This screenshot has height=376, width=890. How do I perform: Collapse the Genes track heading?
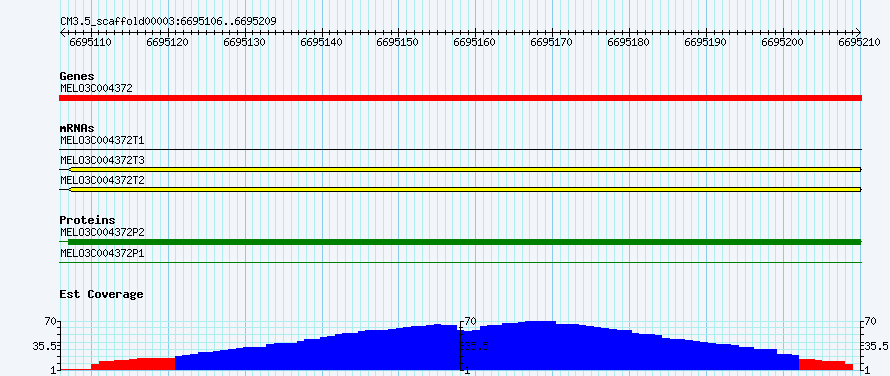tap(77, 76)
